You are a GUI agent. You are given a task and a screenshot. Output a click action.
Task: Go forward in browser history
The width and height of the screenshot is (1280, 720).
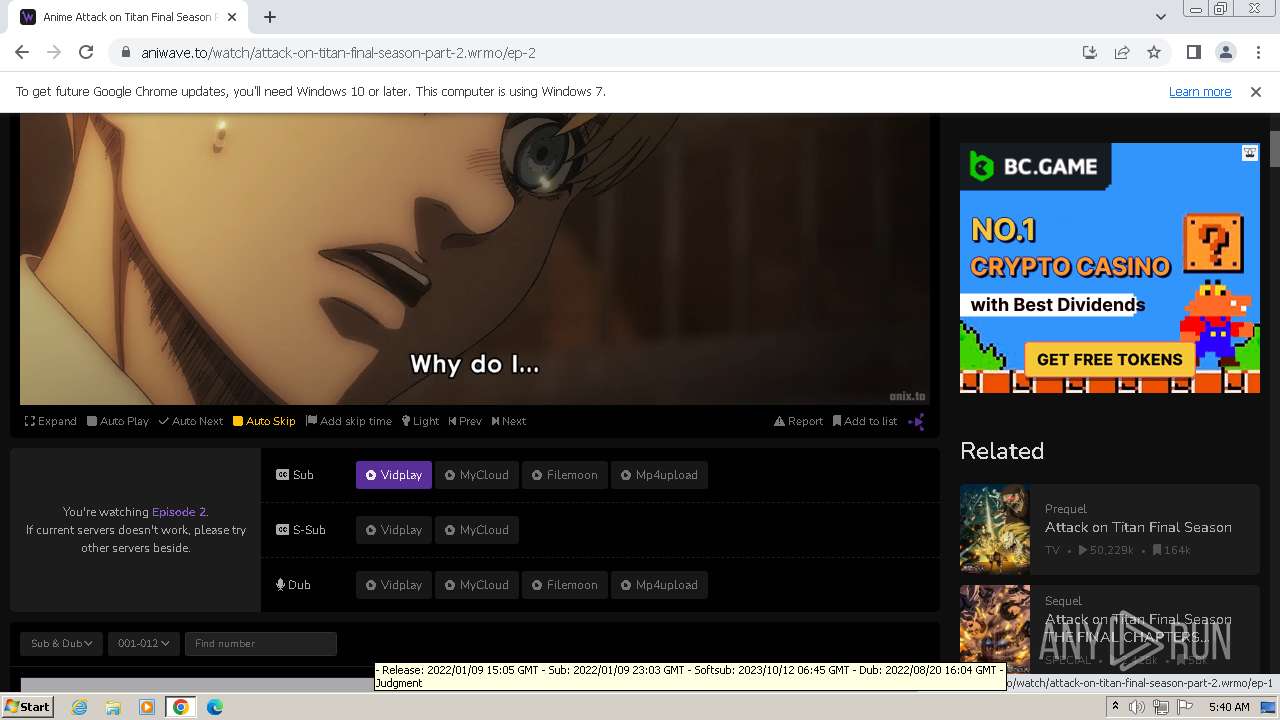click(x=54, y=53)
